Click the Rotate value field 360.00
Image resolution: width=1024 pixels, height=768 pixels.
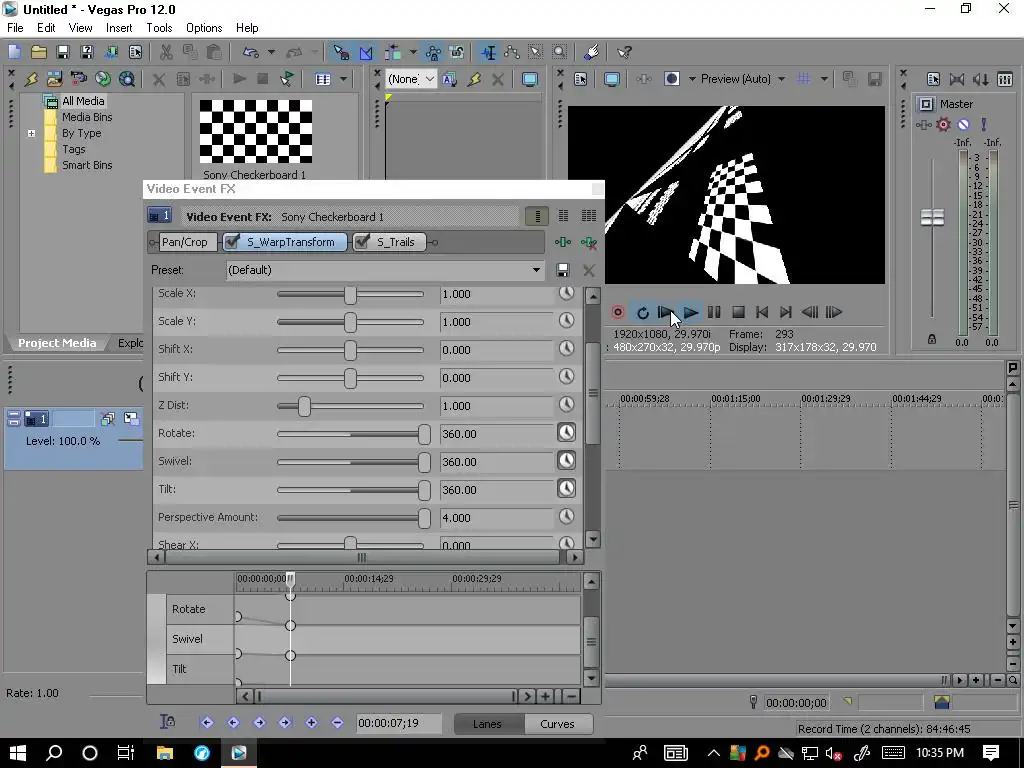(496, 434)
